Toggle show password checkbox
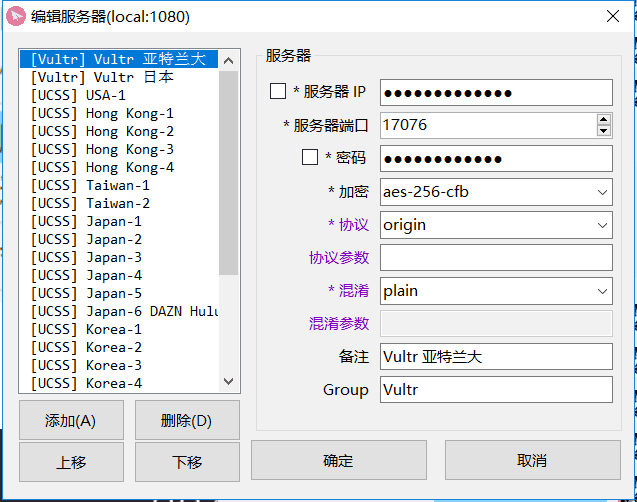 pyautogui.click(x=310, y=157)
